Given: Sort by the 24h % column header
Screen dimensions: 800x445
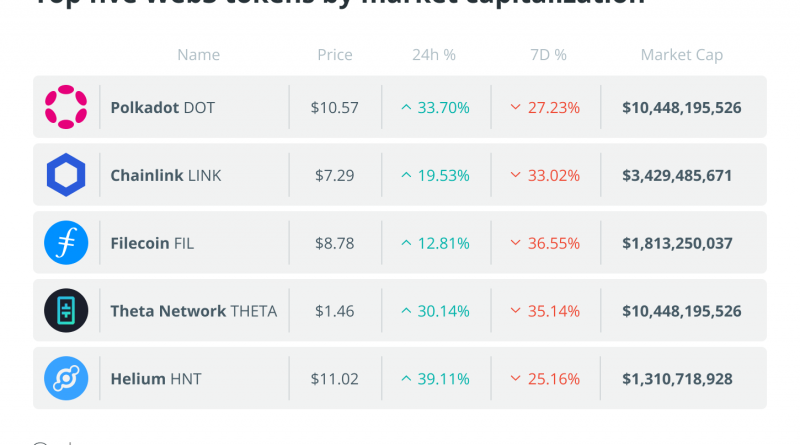Looking at the screenshot, I should pyautogui.click(x=434, y=55).
